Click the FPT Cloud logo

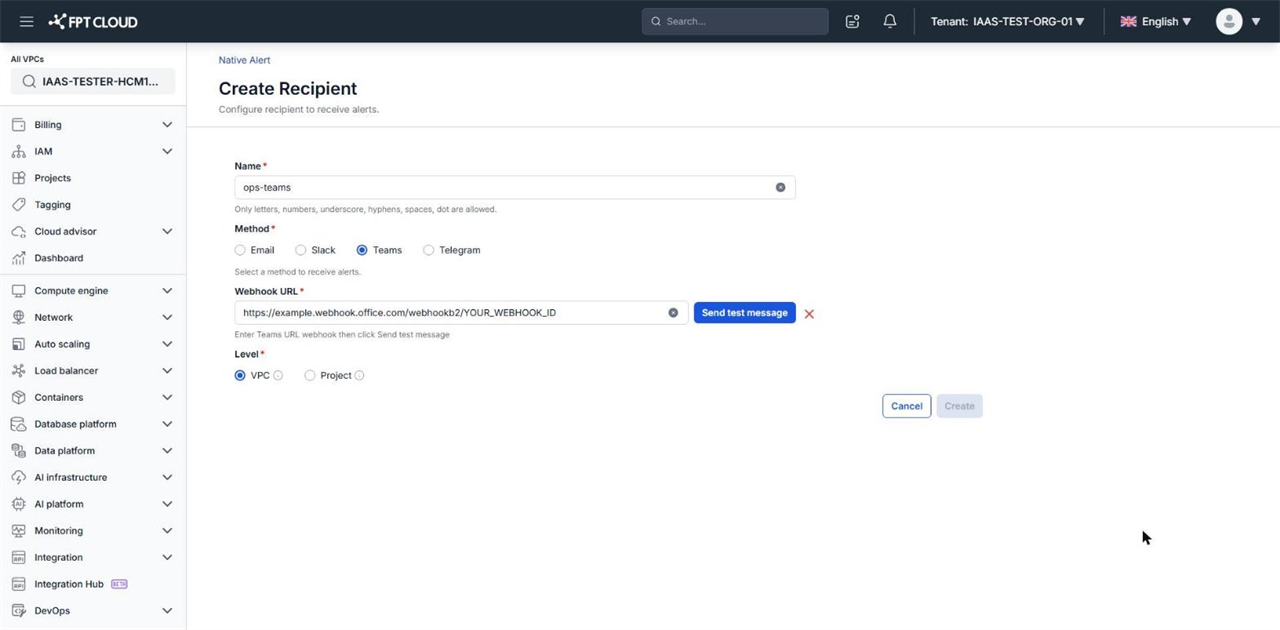click(93, 21)
